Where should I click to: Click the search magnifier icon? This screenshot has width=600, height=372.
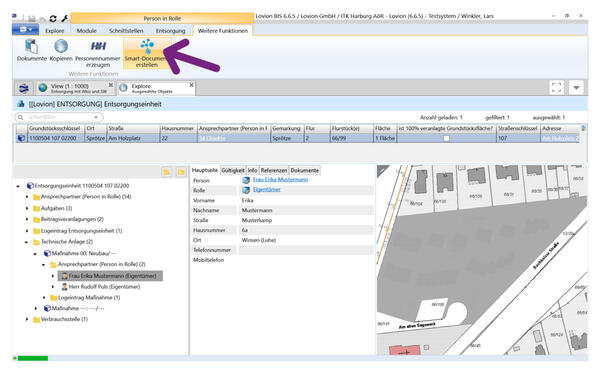coord(21,117)
